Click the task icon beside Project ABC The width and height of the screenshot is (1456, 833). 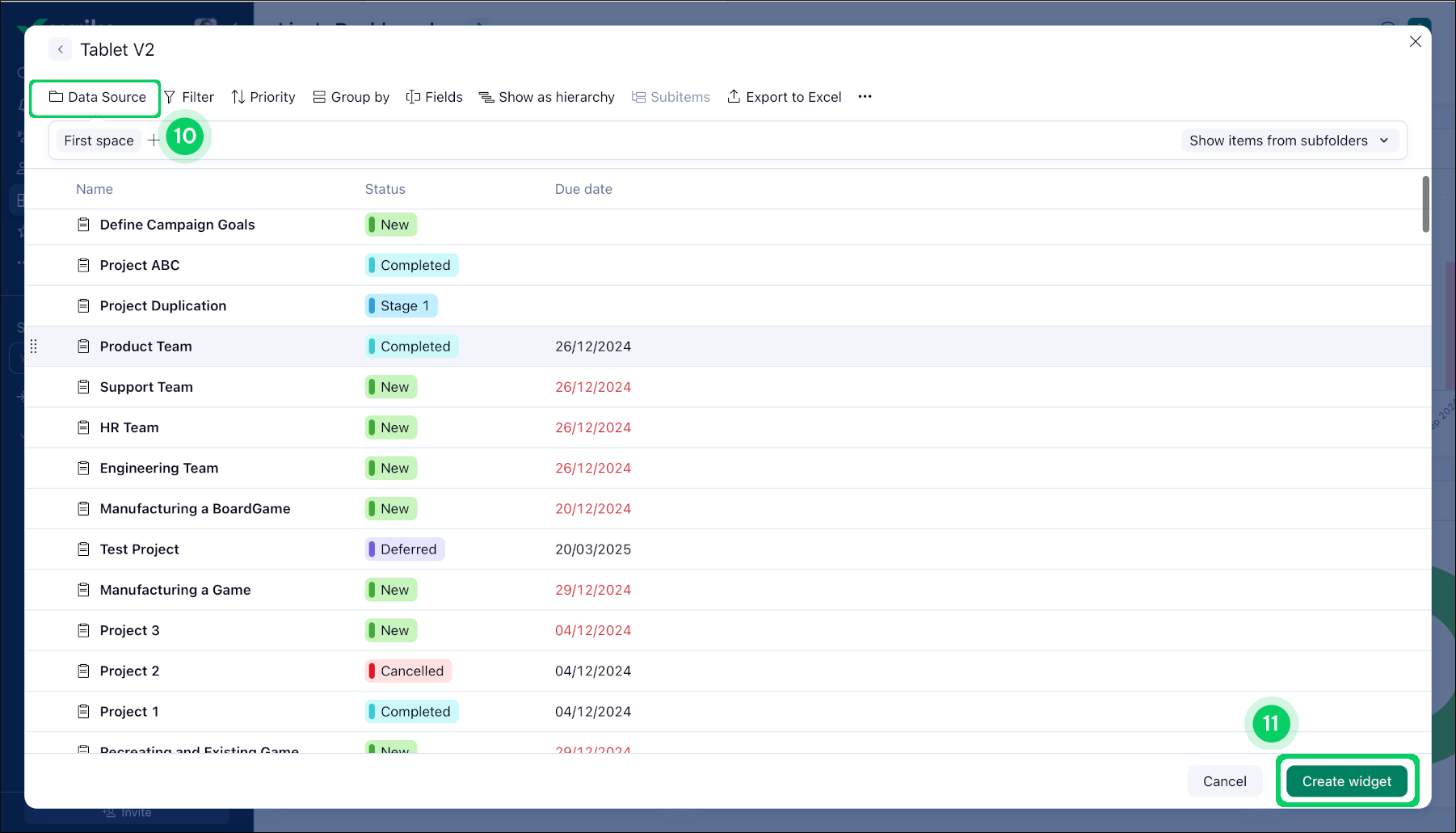pyautogui.click(x=83, y=265)
